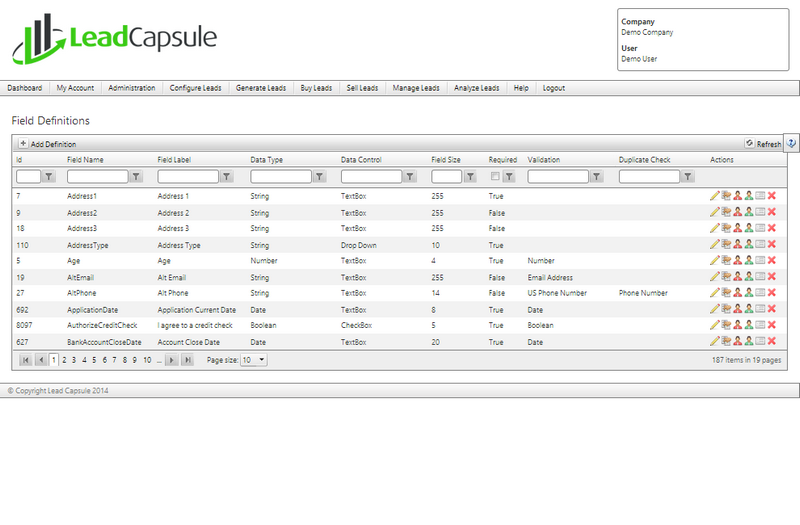
Task: Open the filter menu for the Id column
Action: tap(48, 177)
